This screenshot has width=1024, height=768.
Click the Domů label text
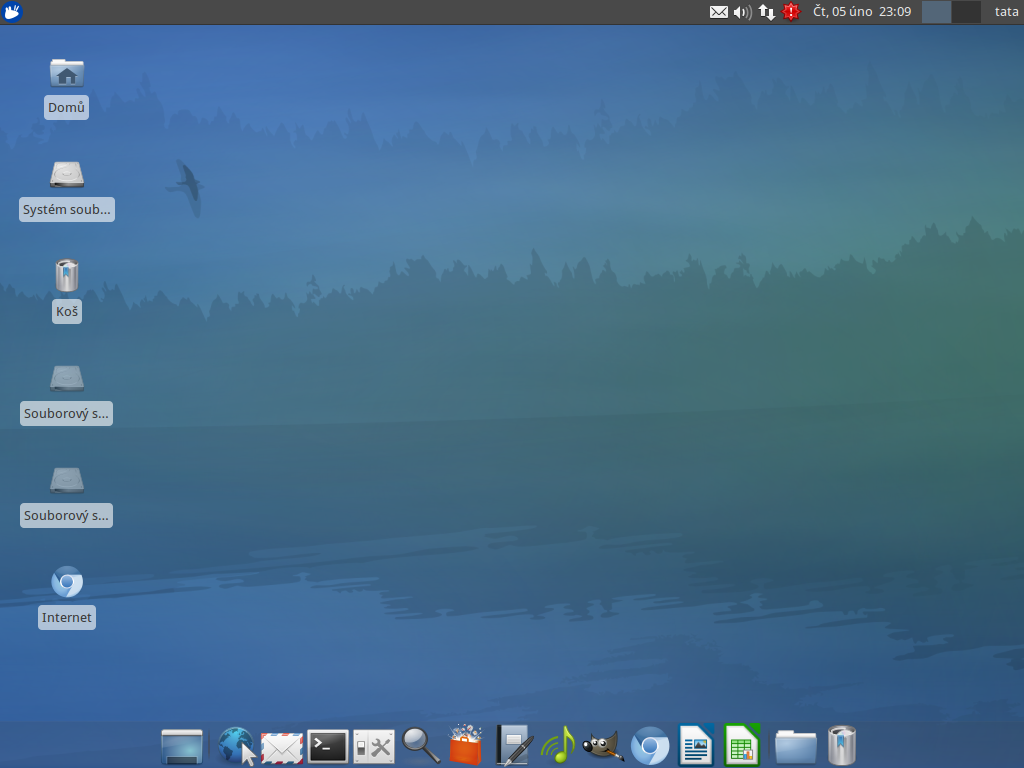67,108
